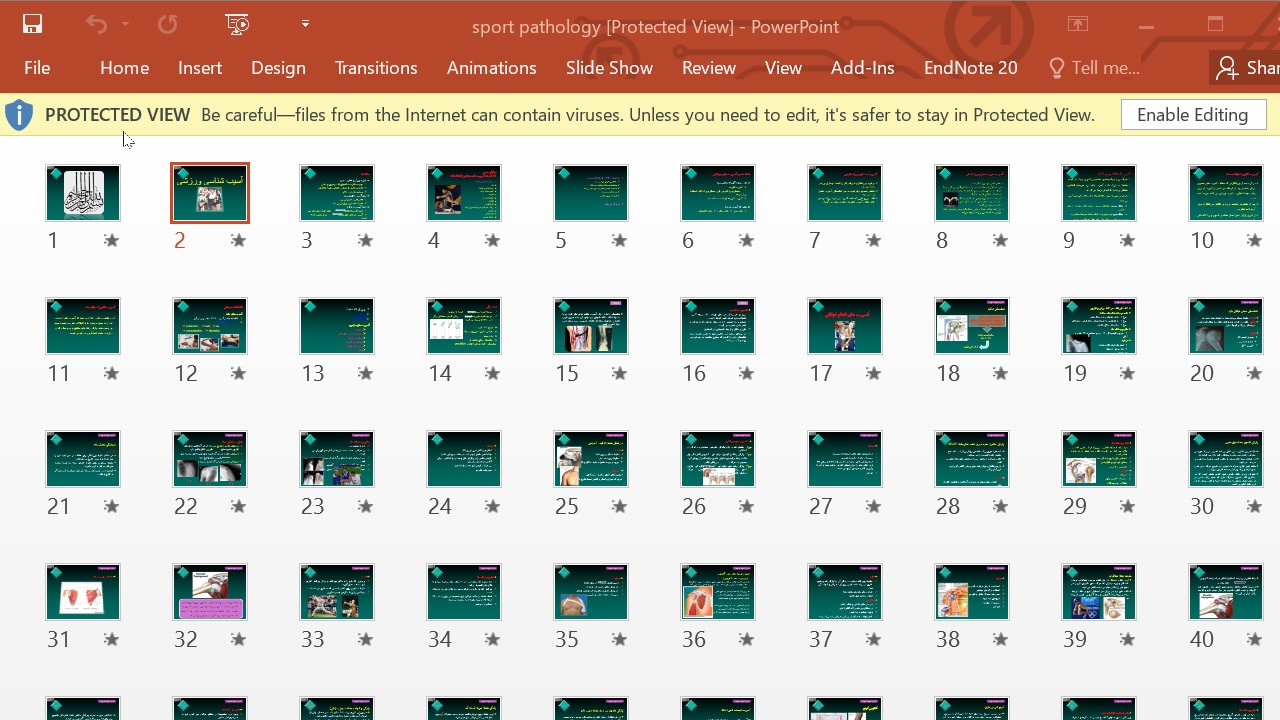
Task: Open the Design tab
Action: click(278, 68)
